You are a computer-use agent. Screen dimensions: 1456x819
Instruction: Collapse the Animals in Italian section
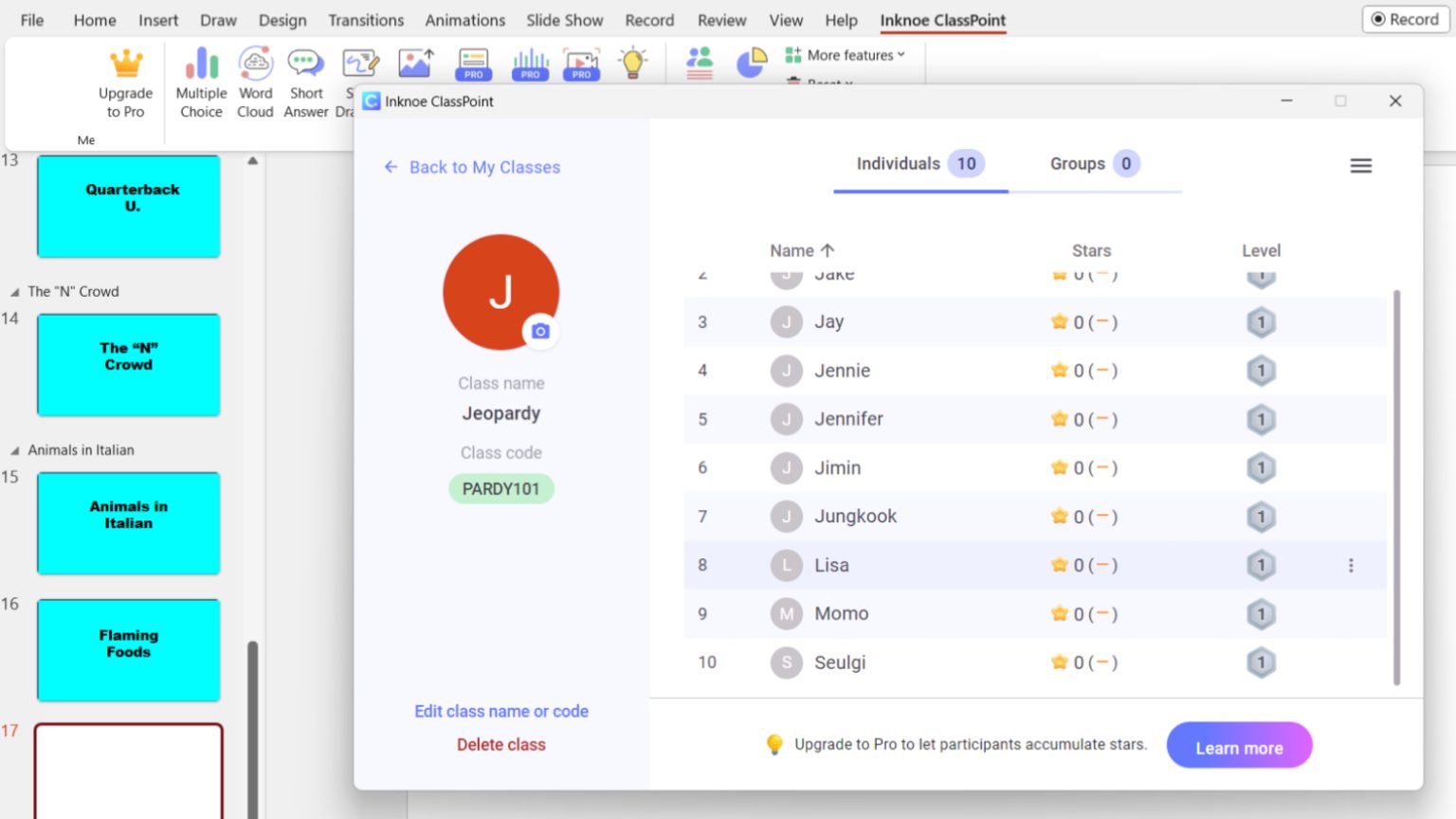(x=14, y=450)
